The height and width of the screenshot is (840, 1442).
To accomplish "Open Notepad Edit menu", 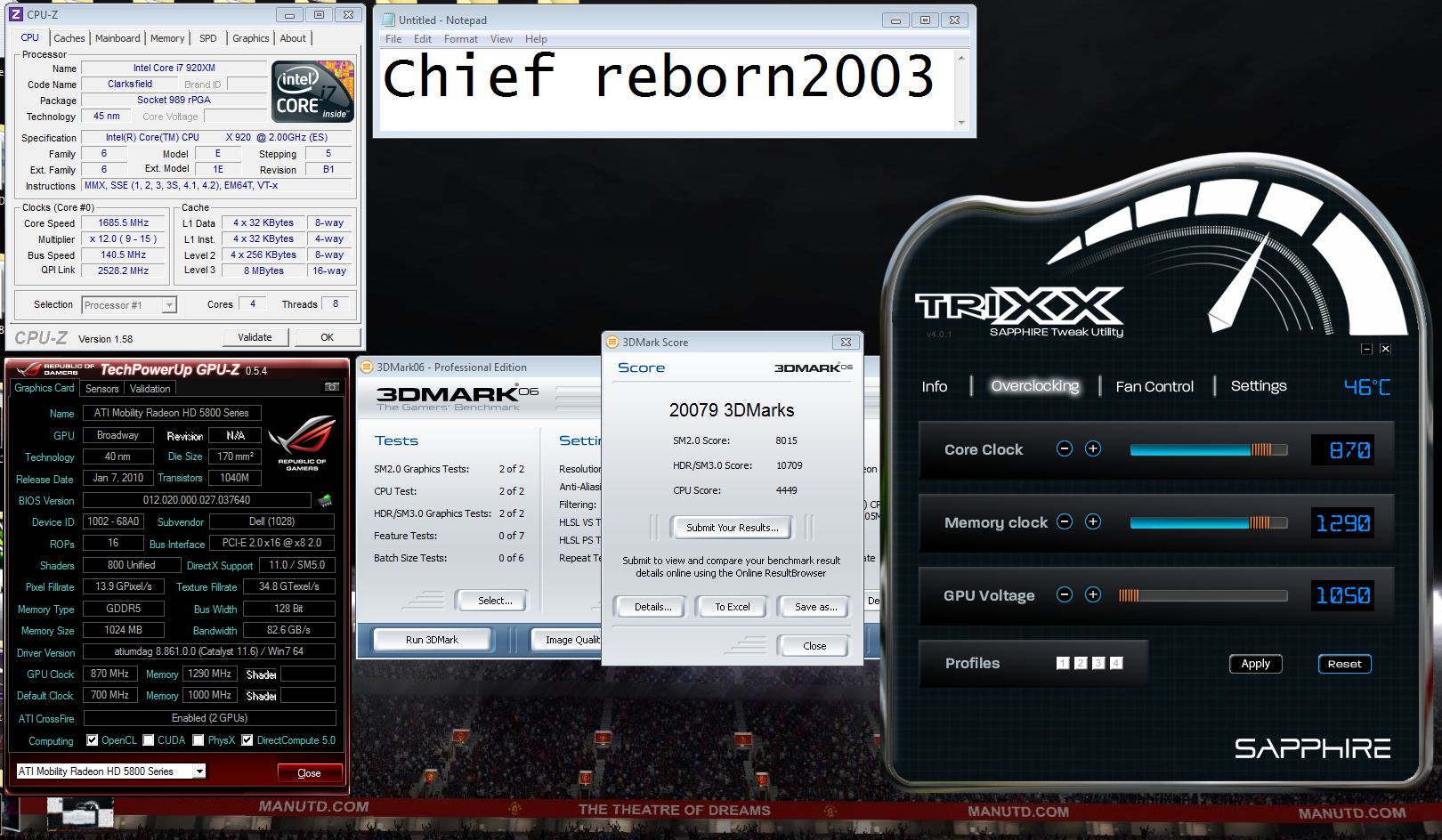I will pyautogui.click(x=423, y=39).
